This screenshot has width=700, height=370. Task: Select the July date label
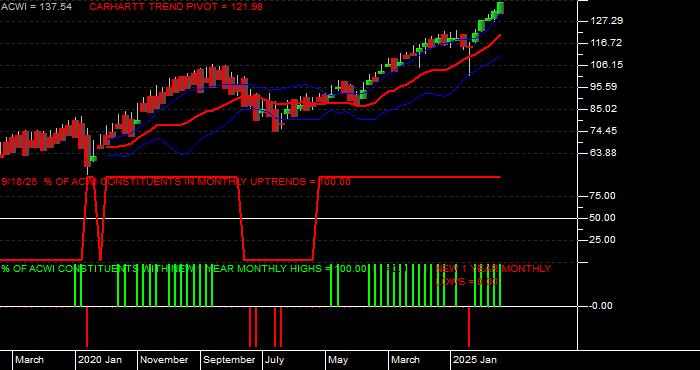(x=275, y=360)
